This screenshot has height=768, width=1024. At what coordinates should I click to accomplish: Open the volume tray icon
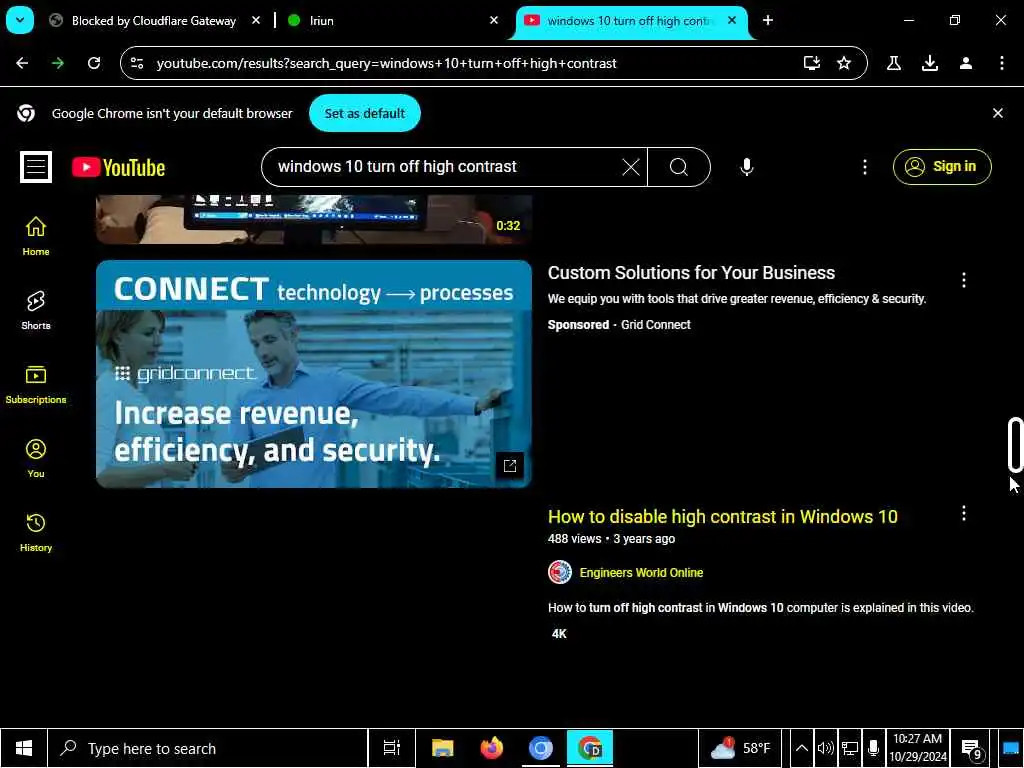pos(825,748)
